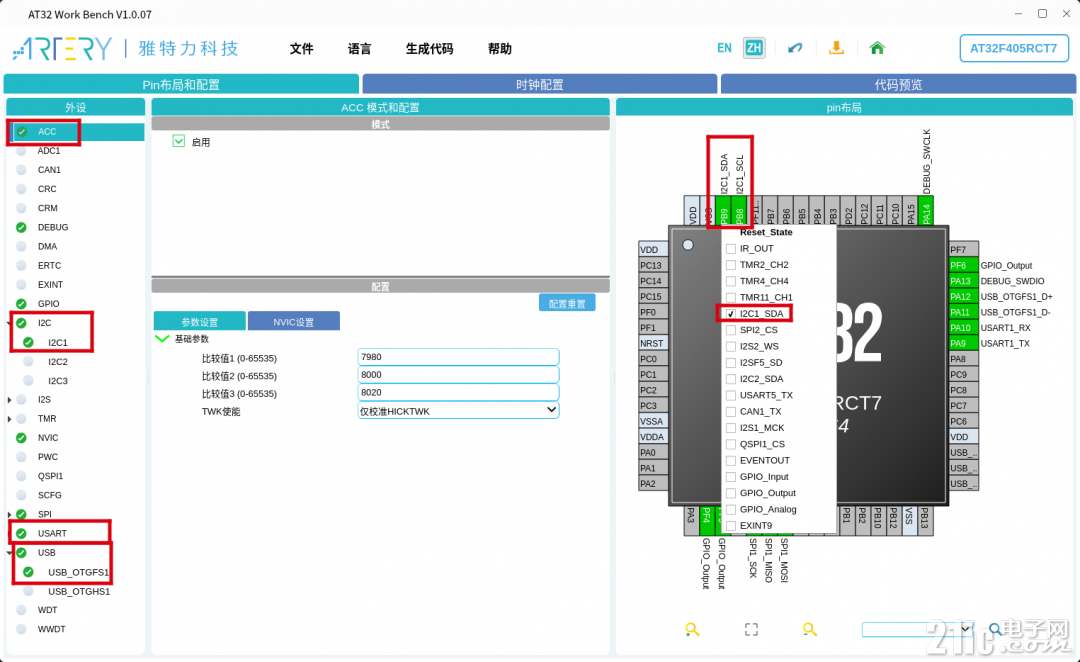Expand the SPI tree node
This screenshot has height=662, width=1080.
[10, 515]
